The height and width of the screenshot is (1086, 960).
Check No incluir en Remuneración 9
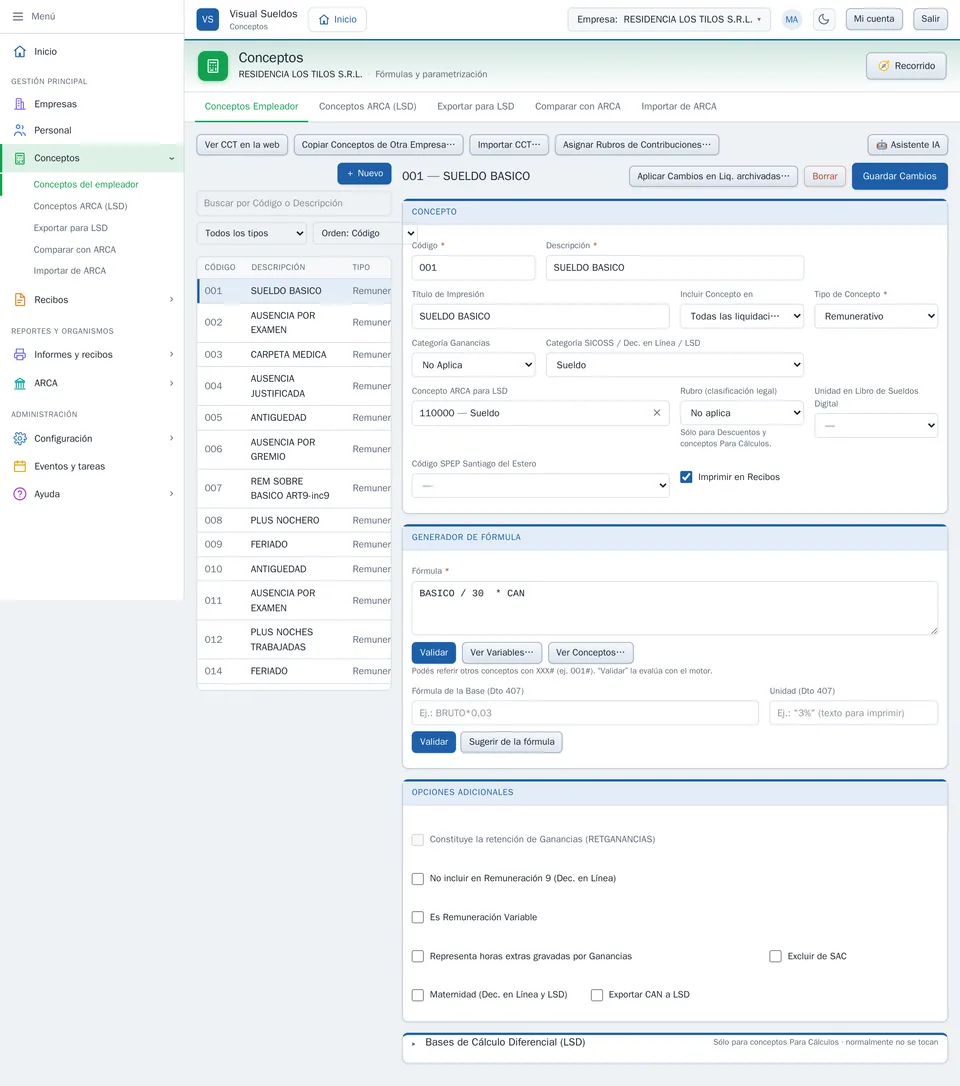(418, 879)
